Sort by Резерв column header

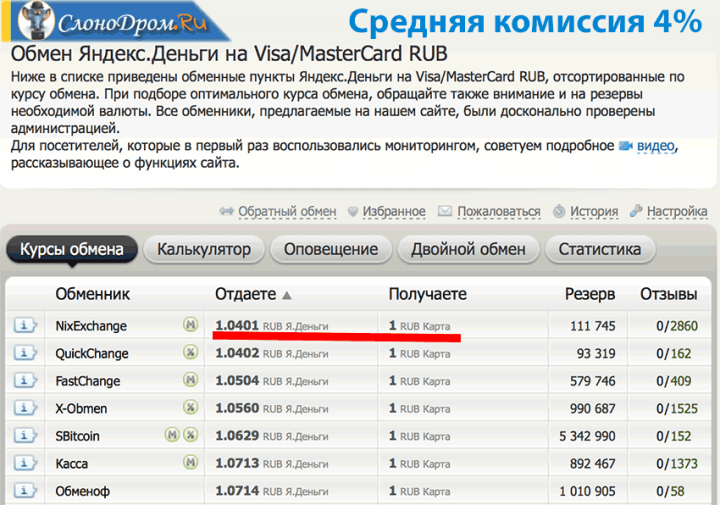[590, 294]
